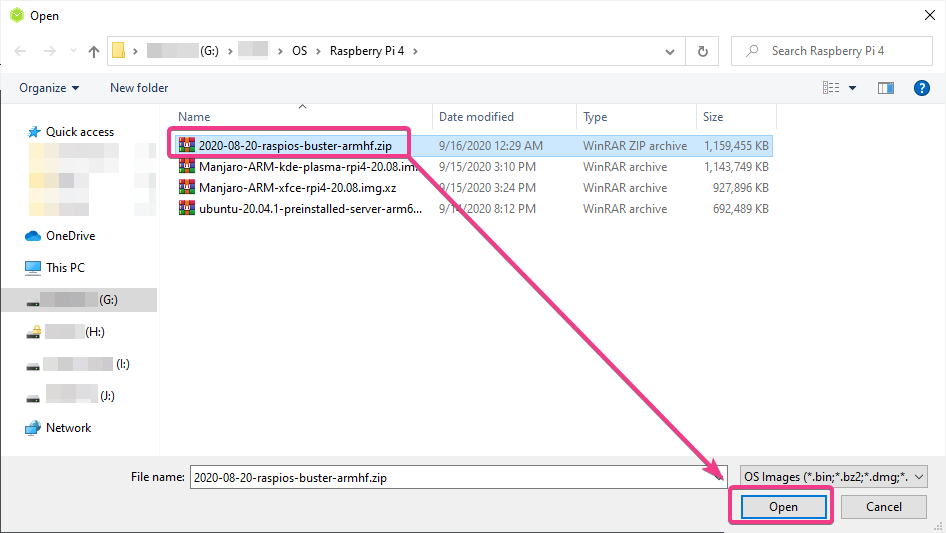Click the Refresh button in address bar
Image resolution: width=946 pixels, height=533 pixels.
pyautogui.click(x=702, y=51)
